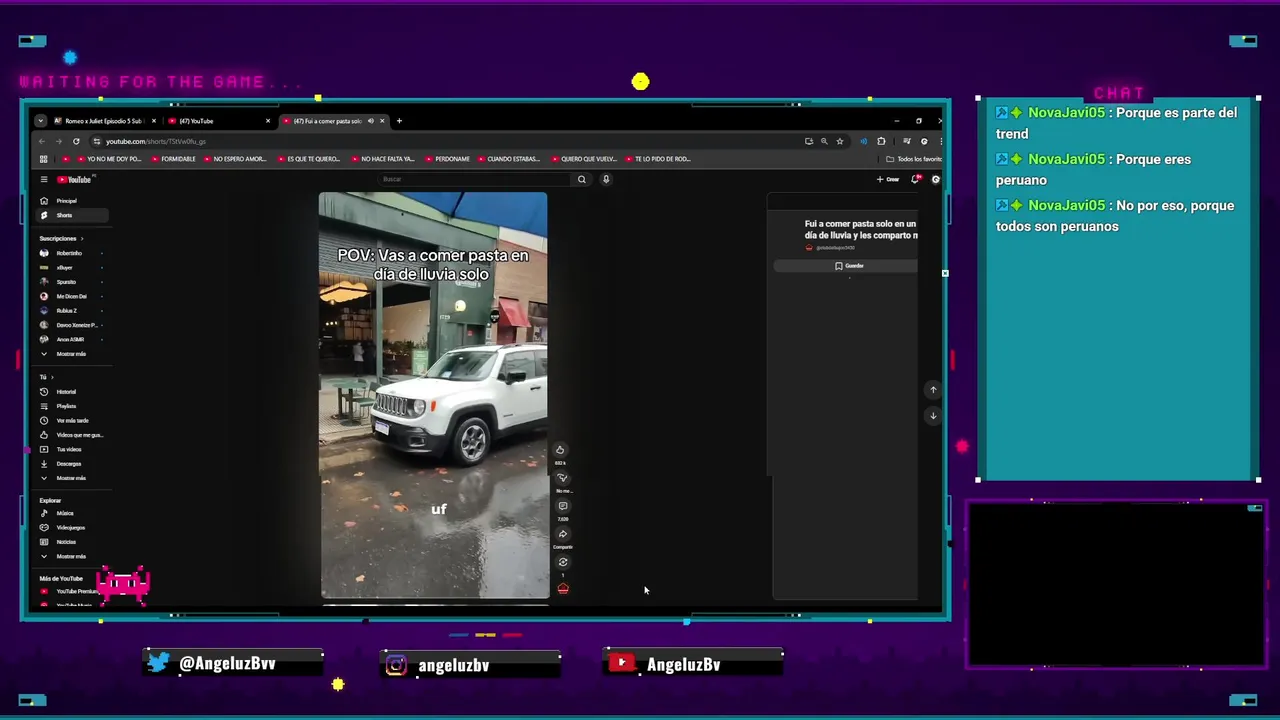
Task: Open the TE LO PIDO DE ROD bookmark
Action: (x=657, y=159)
